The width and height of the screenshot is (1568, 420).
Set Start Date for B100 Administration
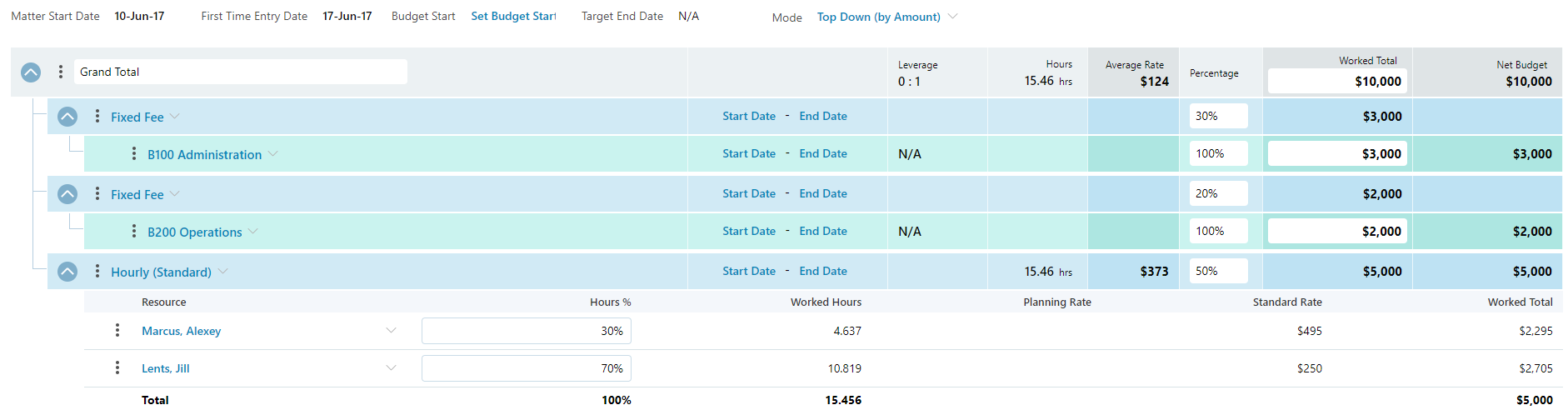(x=748, y=154)
